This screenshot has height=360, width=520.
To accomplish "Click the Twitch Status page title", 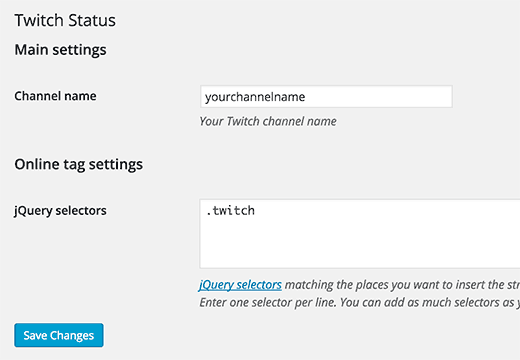I will click(65, 20).
